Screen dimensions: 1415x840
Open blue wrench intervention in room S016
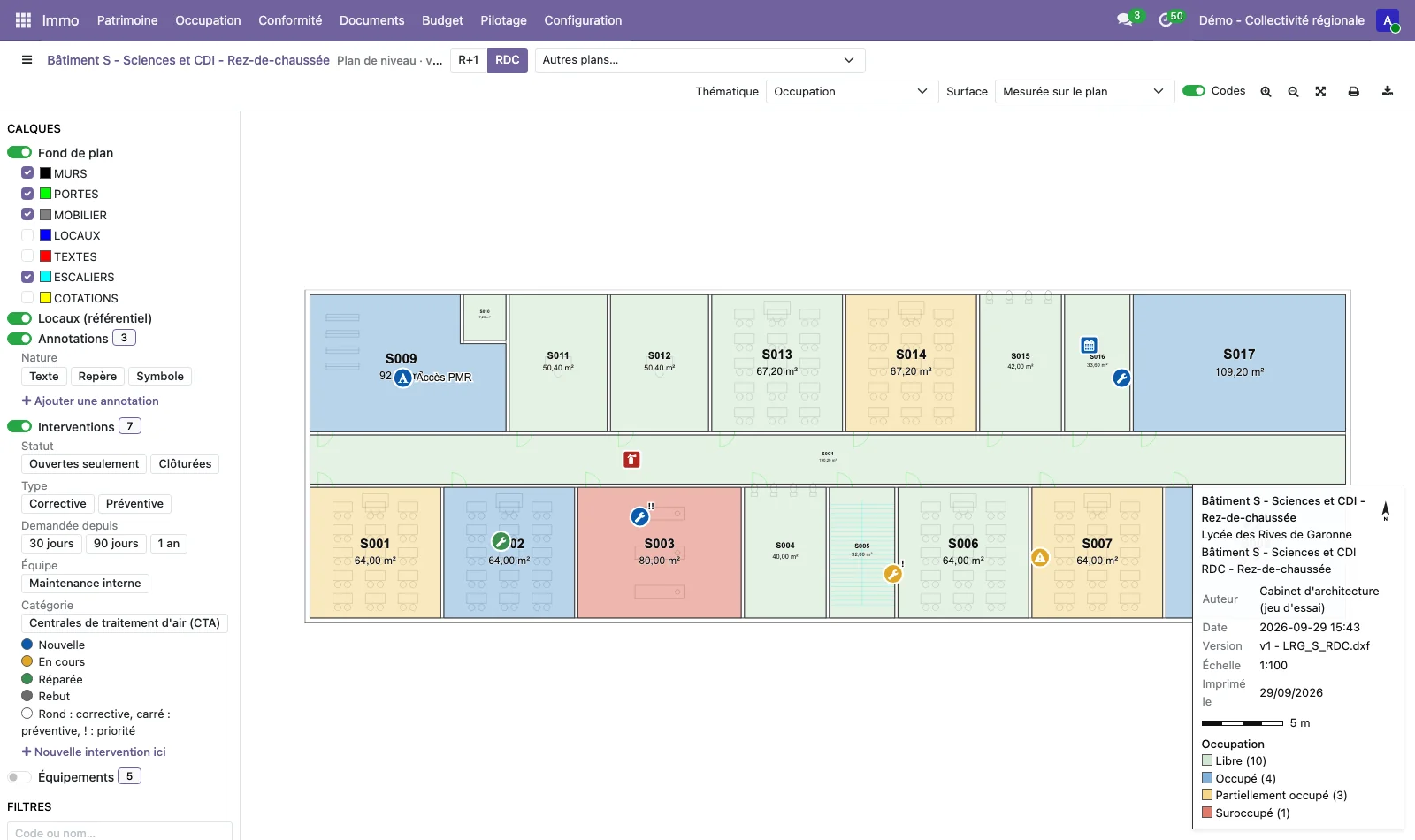point(1121,378)
